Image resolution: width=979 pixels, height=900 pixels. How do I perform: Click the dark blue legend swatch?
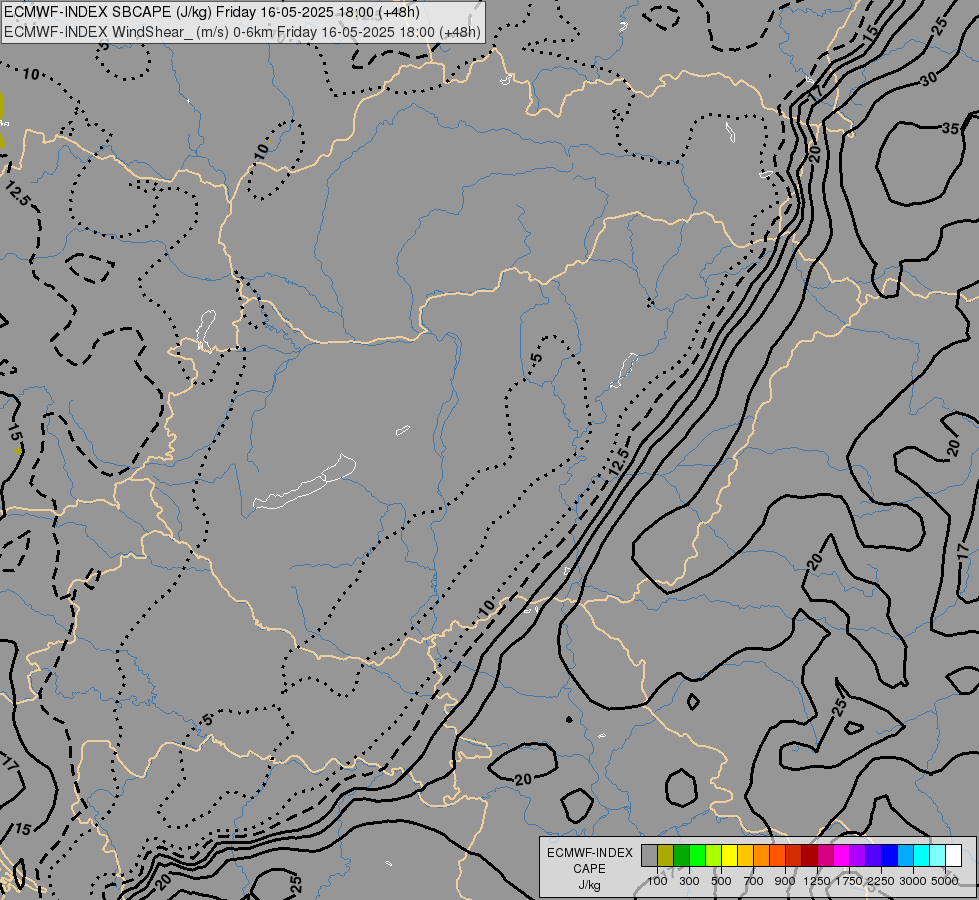890,855
